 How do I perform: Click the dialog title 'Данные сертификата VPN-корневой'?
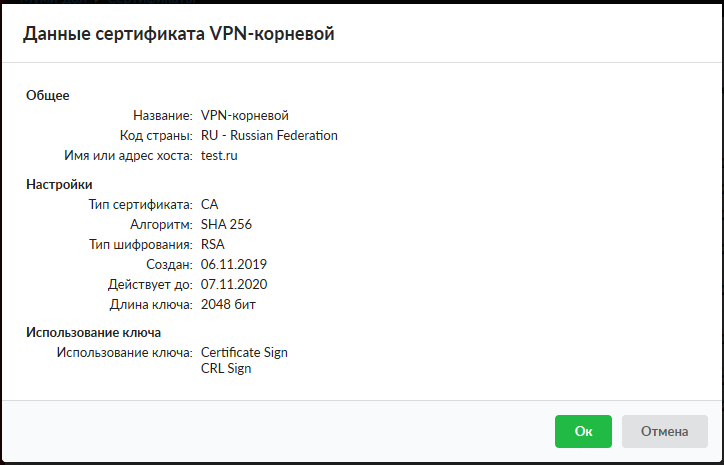click(178, 34)
